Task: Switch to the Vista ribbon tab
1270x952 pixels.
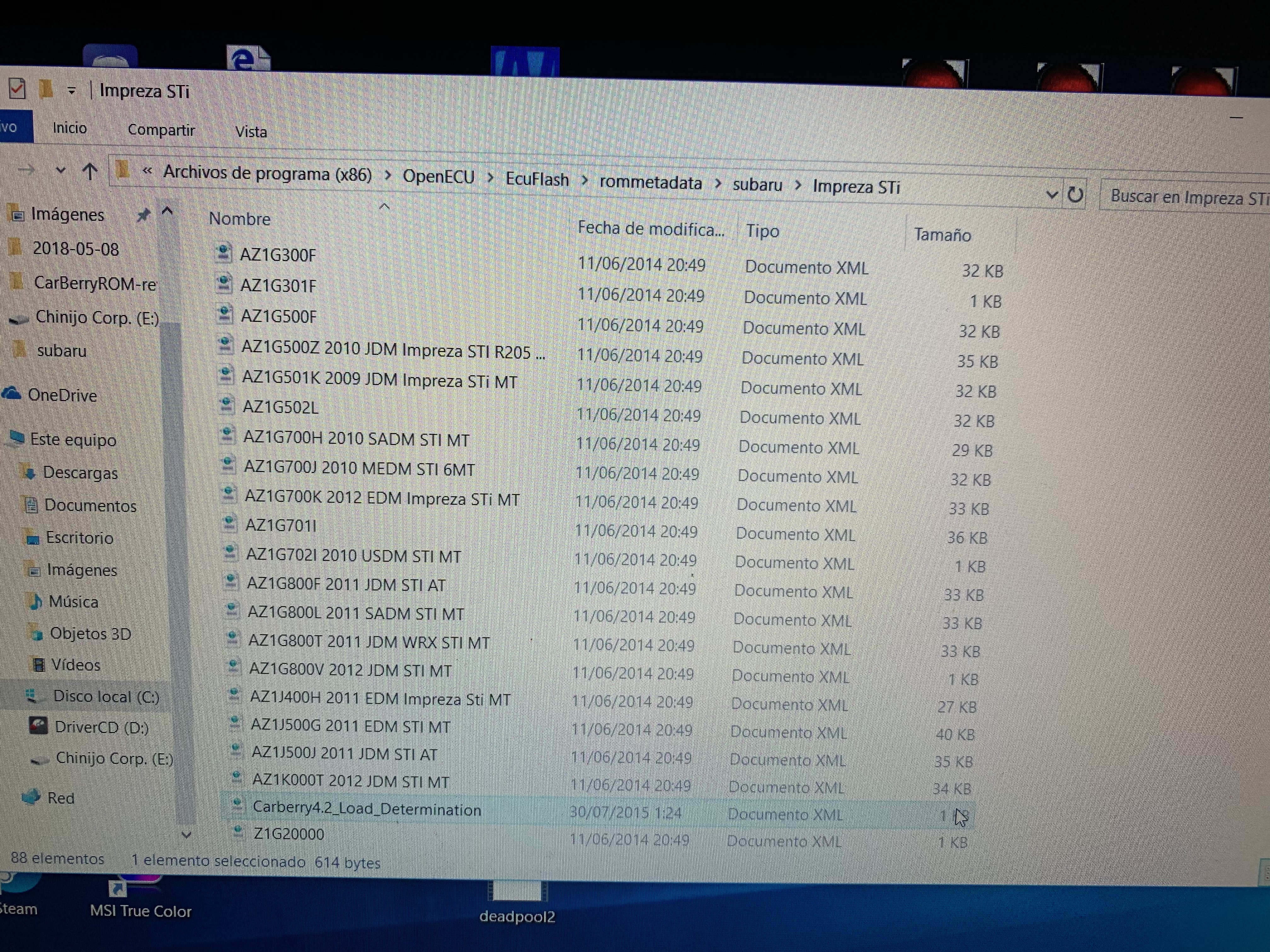Action: pos(251,132)
